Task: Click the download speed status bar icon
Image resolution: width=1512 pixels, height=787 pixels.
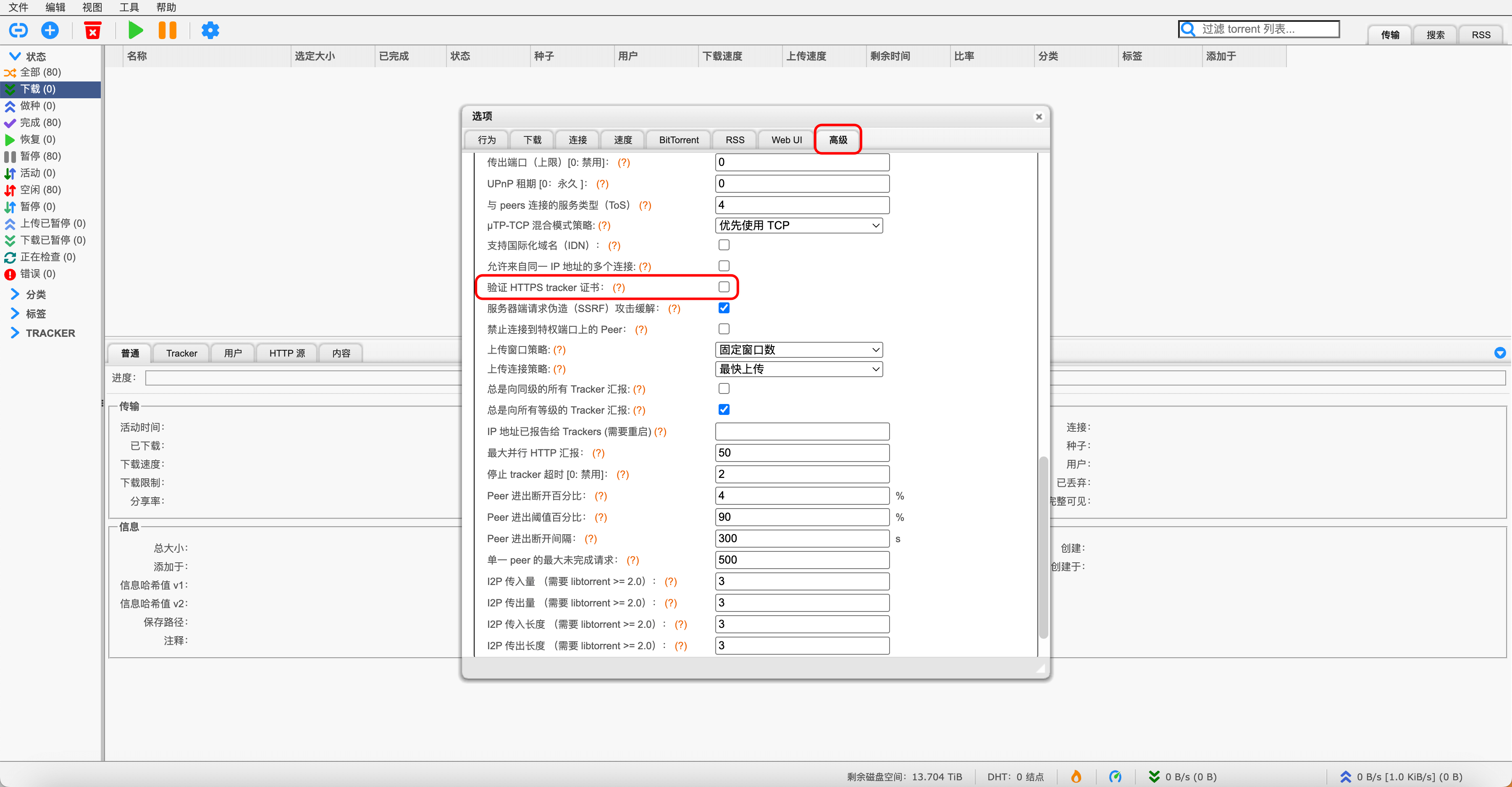Action: point(1154,777)
